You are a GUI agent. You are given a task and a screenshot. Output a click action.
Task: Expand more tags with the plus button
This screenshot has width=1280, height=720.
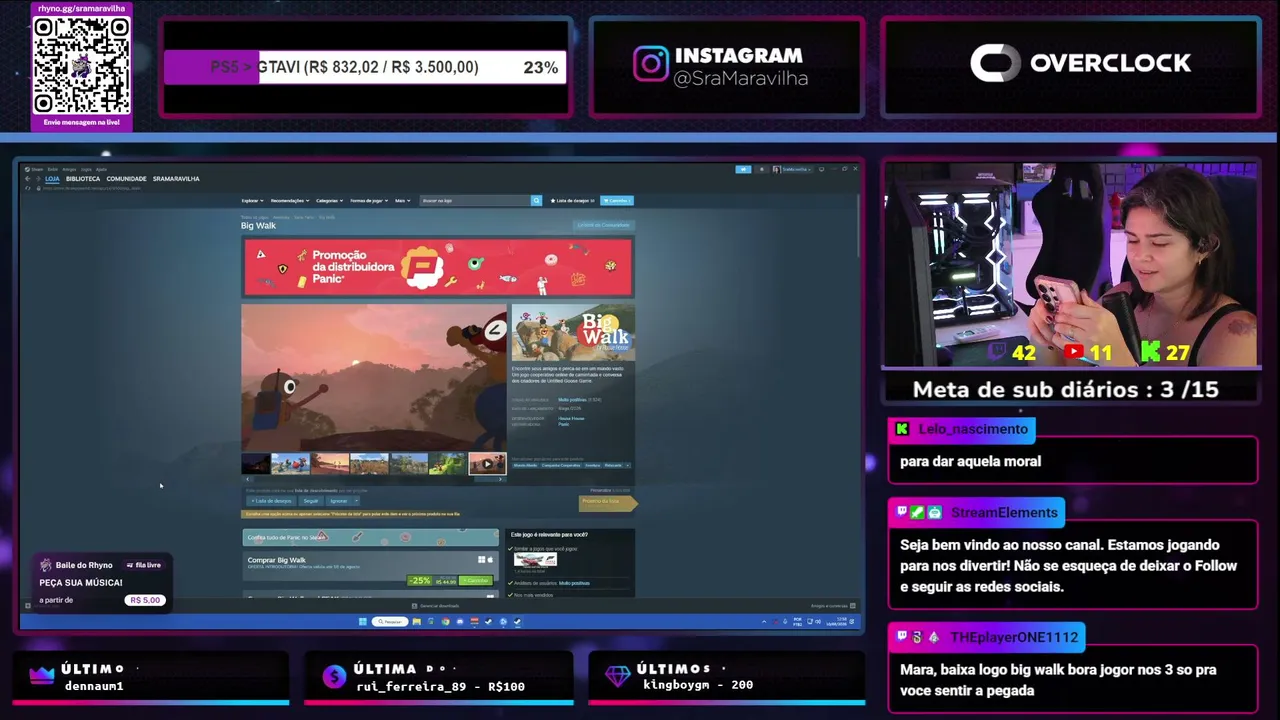(627, 465)
